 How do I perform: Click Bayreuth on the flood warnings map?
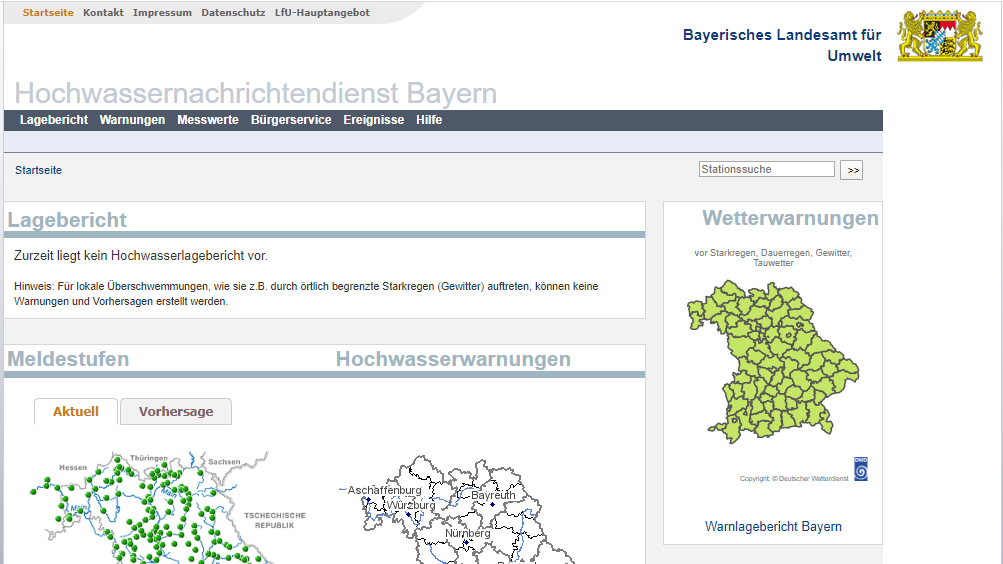492,497
